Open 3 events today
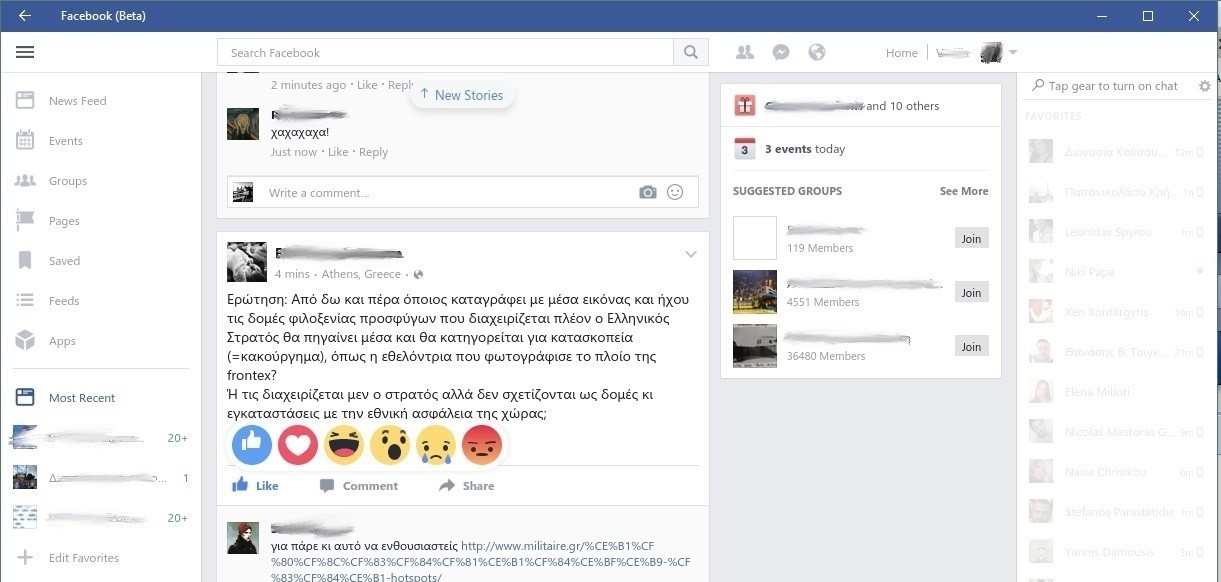 [805, 149]
